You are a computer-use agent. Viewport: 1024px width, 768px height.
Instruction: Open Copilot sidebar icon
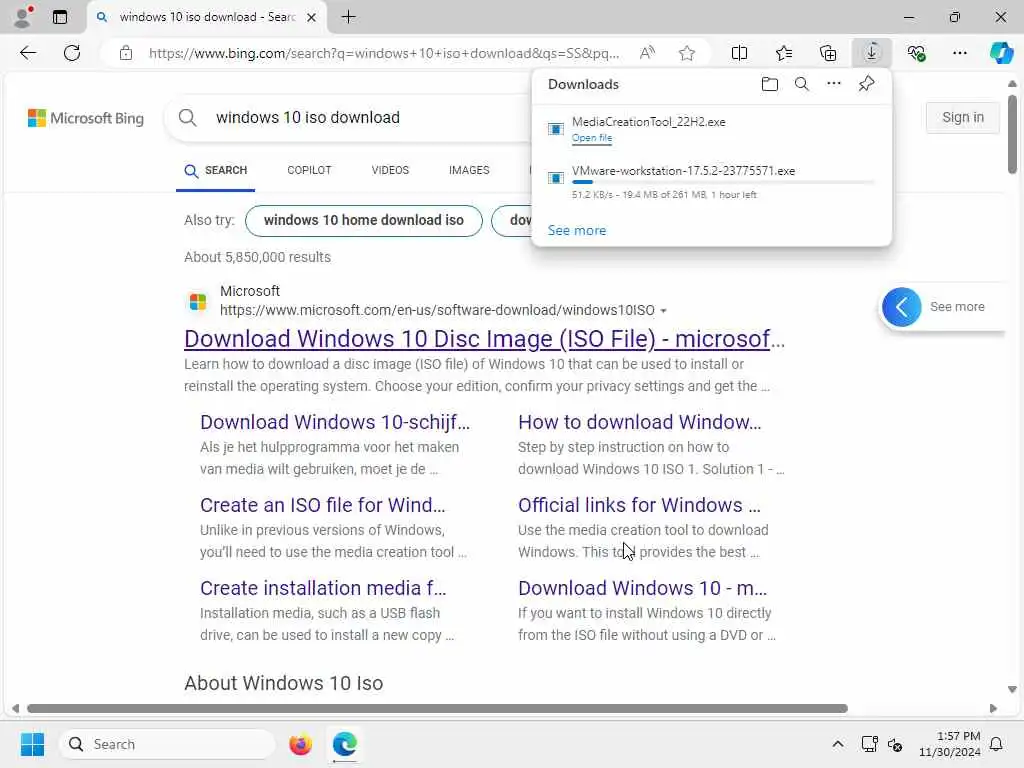(x=1001, y=53)
